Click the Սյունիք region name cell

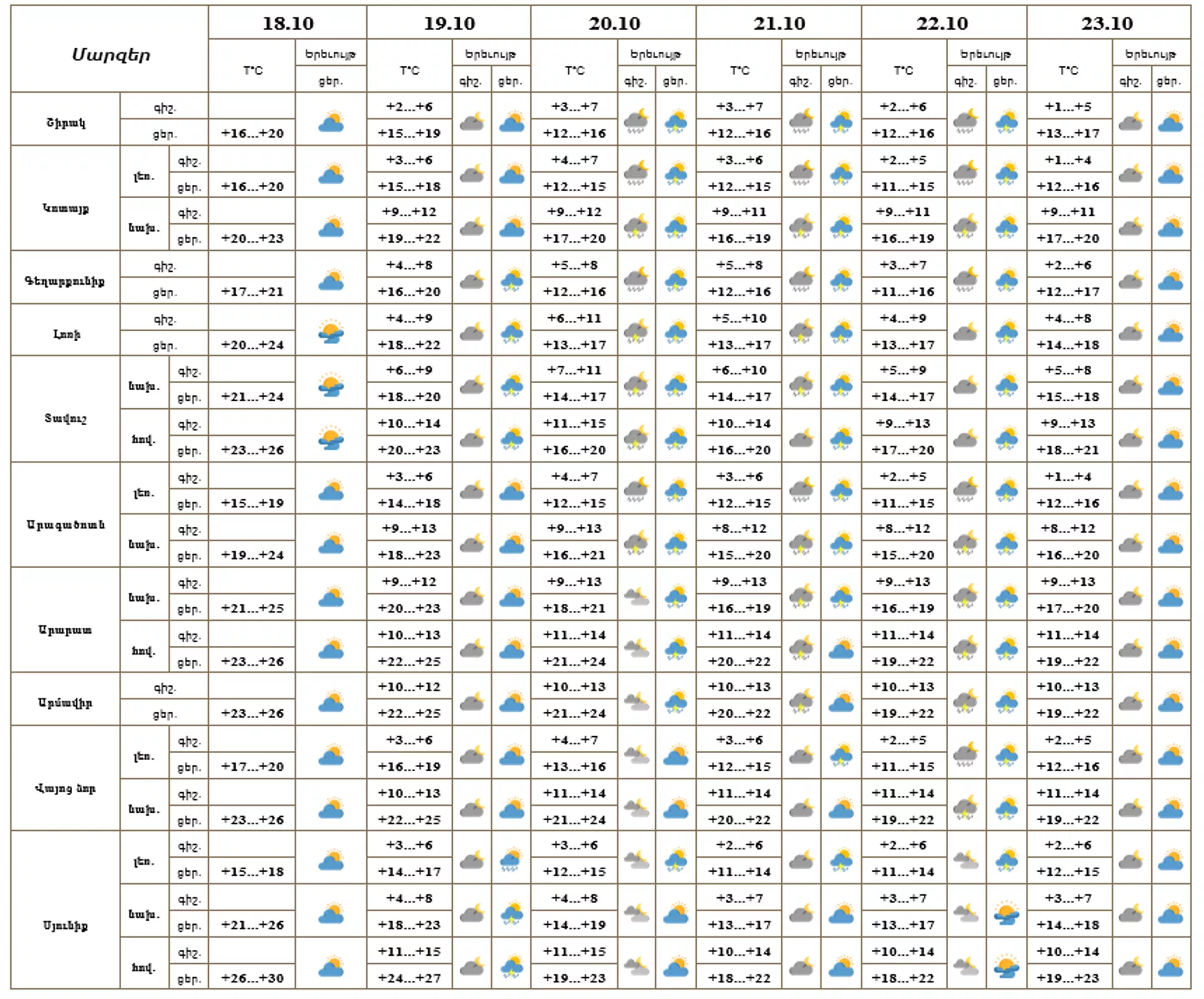click(65, 926)
